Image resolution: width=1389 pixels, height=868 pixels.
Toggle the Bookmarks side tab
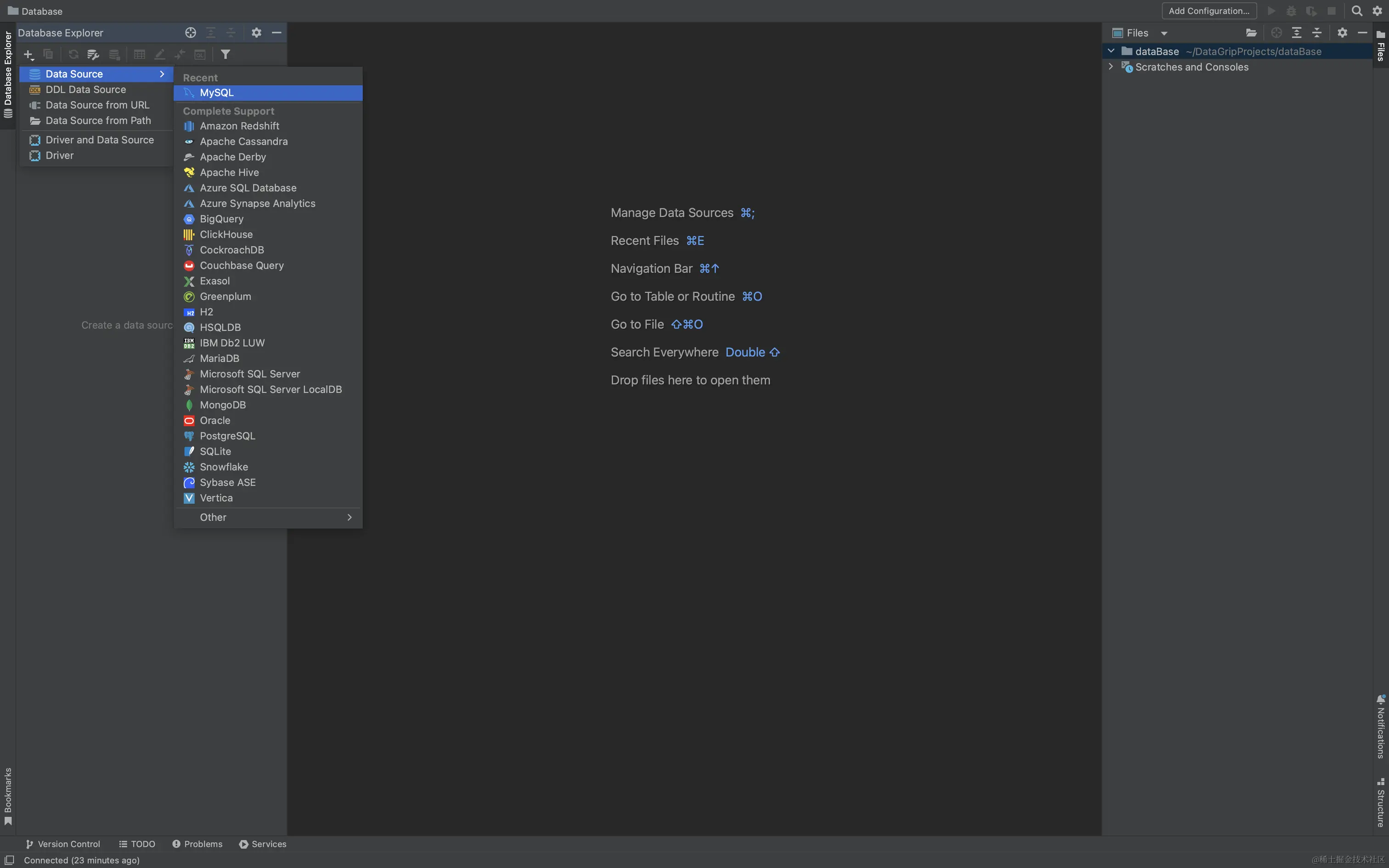(x=8, y=796)
